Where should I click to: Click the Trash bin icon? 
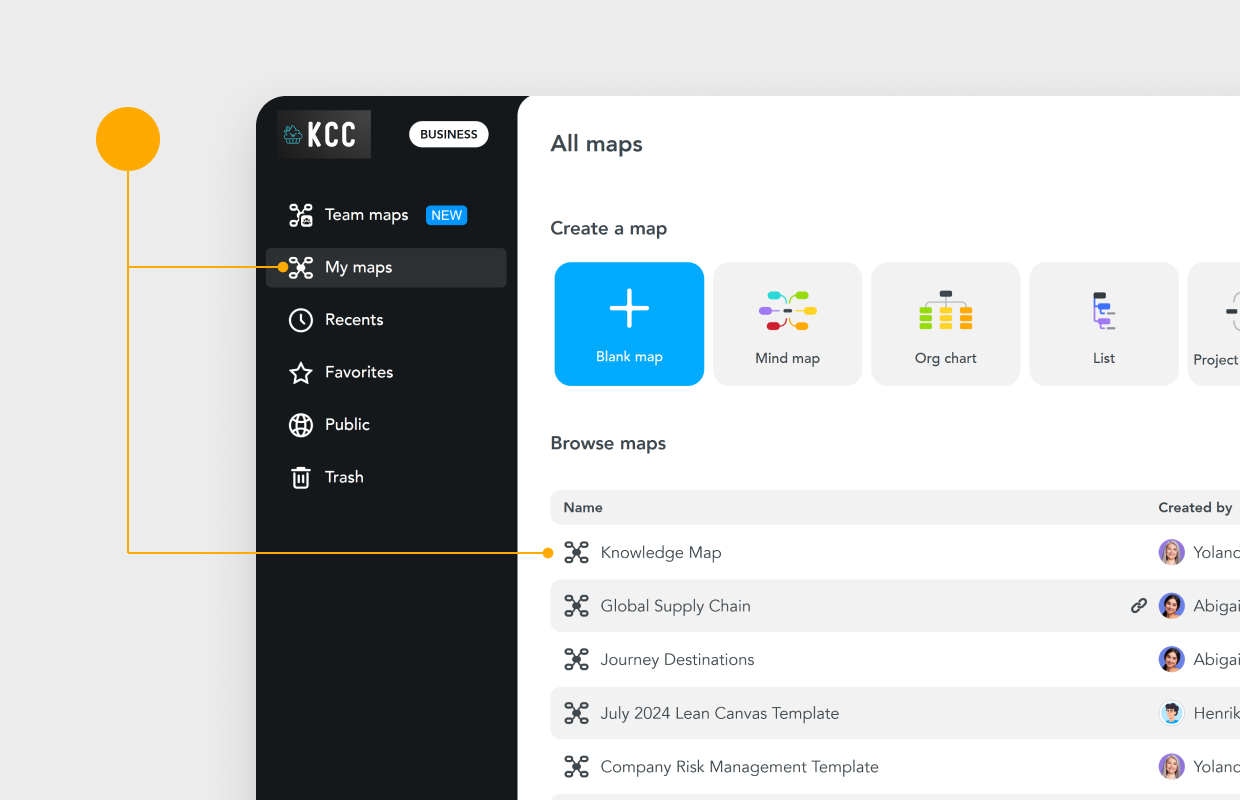301,477
